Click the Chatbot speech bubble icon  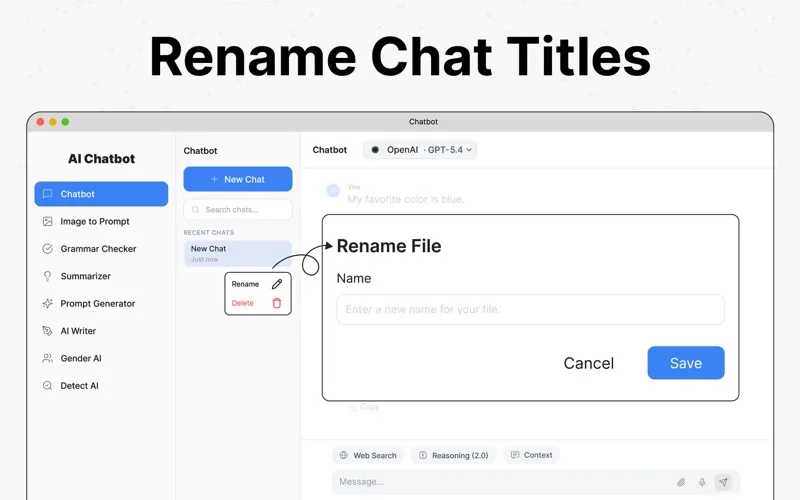47,194
